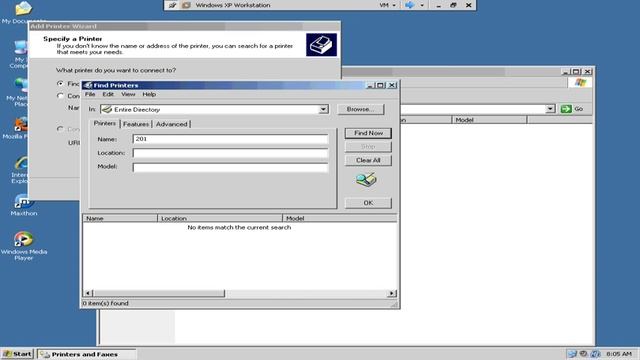This screenshot has height=360, width=640.
Task: Select the greyed-out third radio option in the wizard
Action: (60, 129)
